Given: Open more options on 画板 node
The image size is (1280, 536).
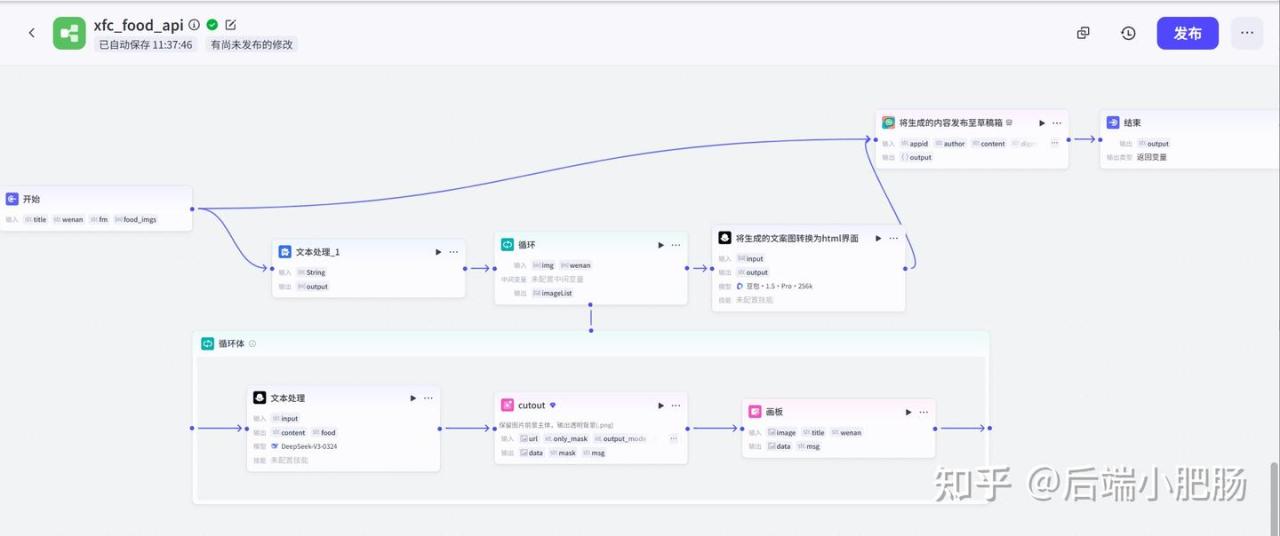Looking at the screenshot, I should click(x=924, y=412).
